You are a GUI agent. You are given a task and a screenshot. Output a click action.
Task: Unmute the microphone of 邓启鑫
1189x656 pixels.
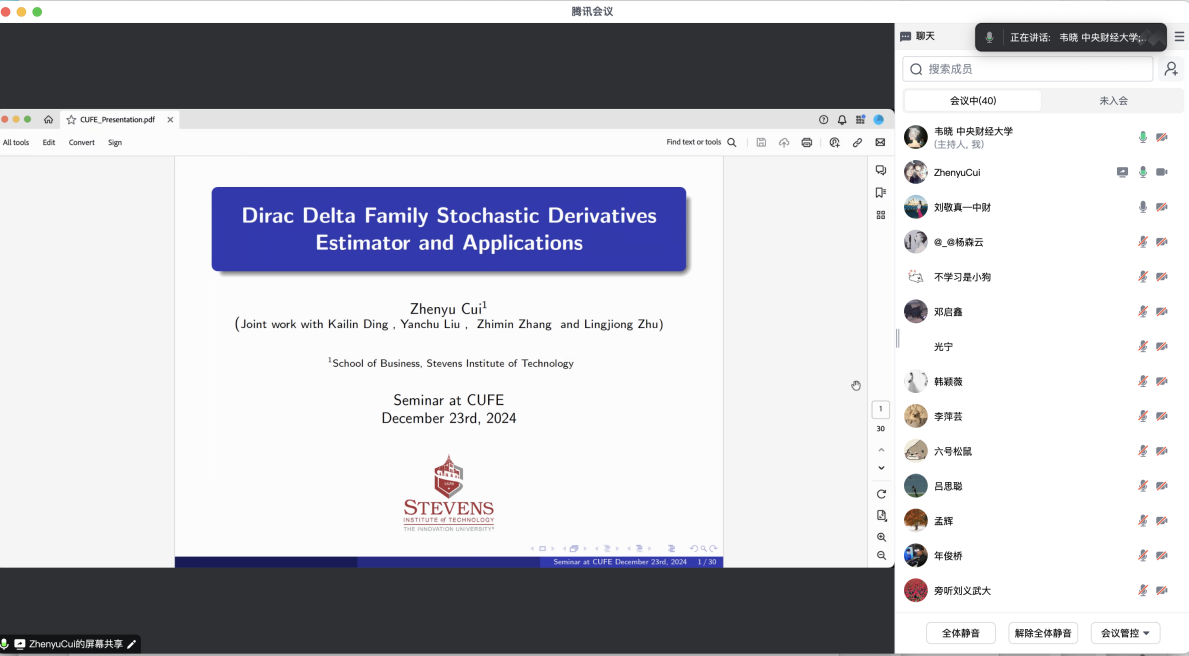1143,312
